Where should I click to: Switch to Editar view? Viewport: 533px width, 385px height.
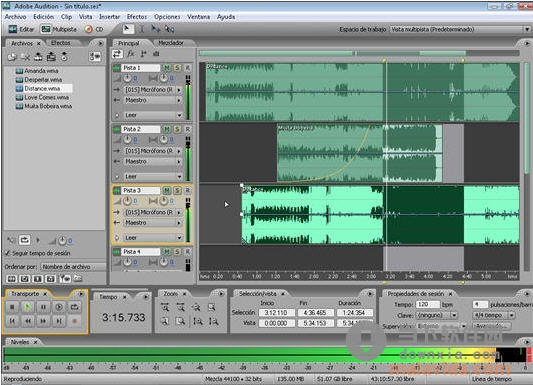(21, 29)
